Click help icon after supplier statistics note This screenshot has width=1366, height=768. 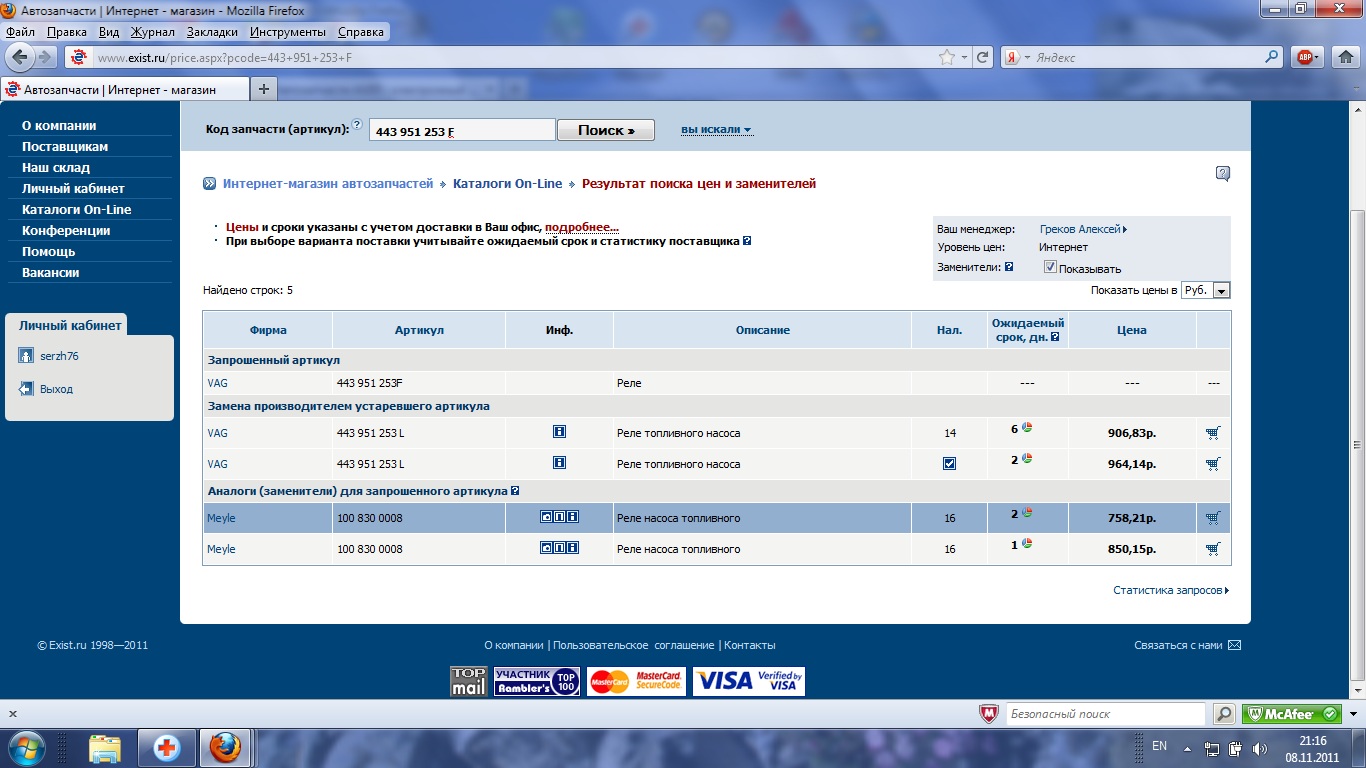pos(747,241)
